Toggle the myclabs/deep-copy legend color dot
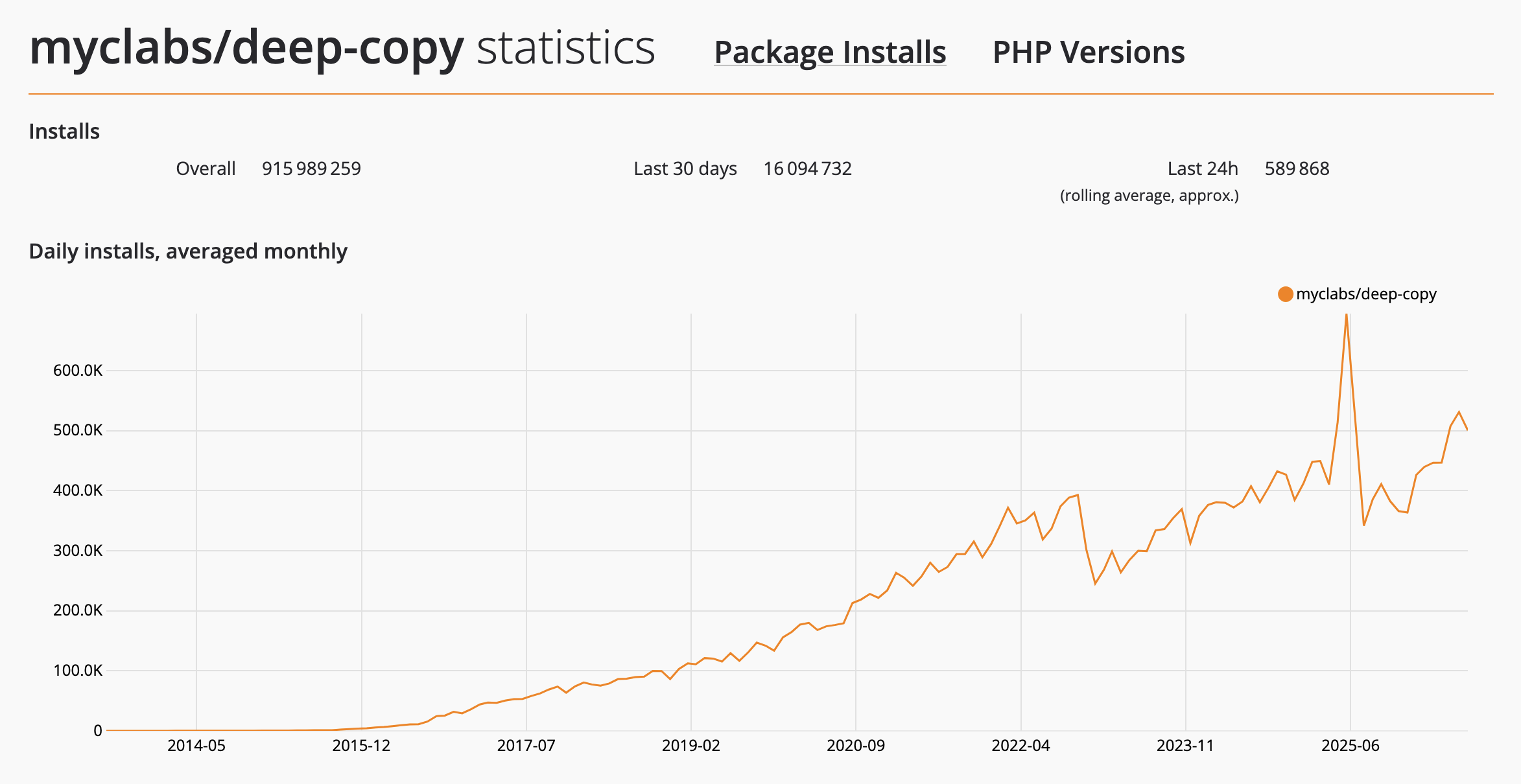The height and width of the screenshot is (784, 1521). pyautogui.click(x=1285, y=294)
